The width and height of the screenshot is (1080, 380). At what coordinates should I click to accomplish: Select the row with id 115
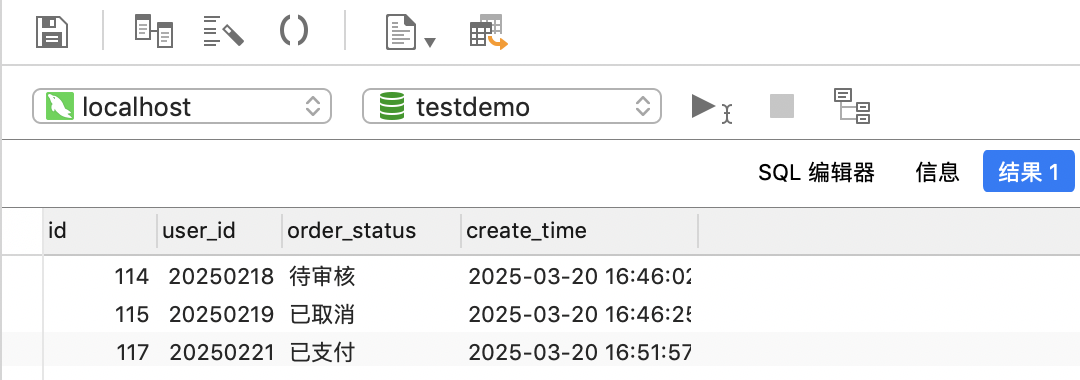366,315
